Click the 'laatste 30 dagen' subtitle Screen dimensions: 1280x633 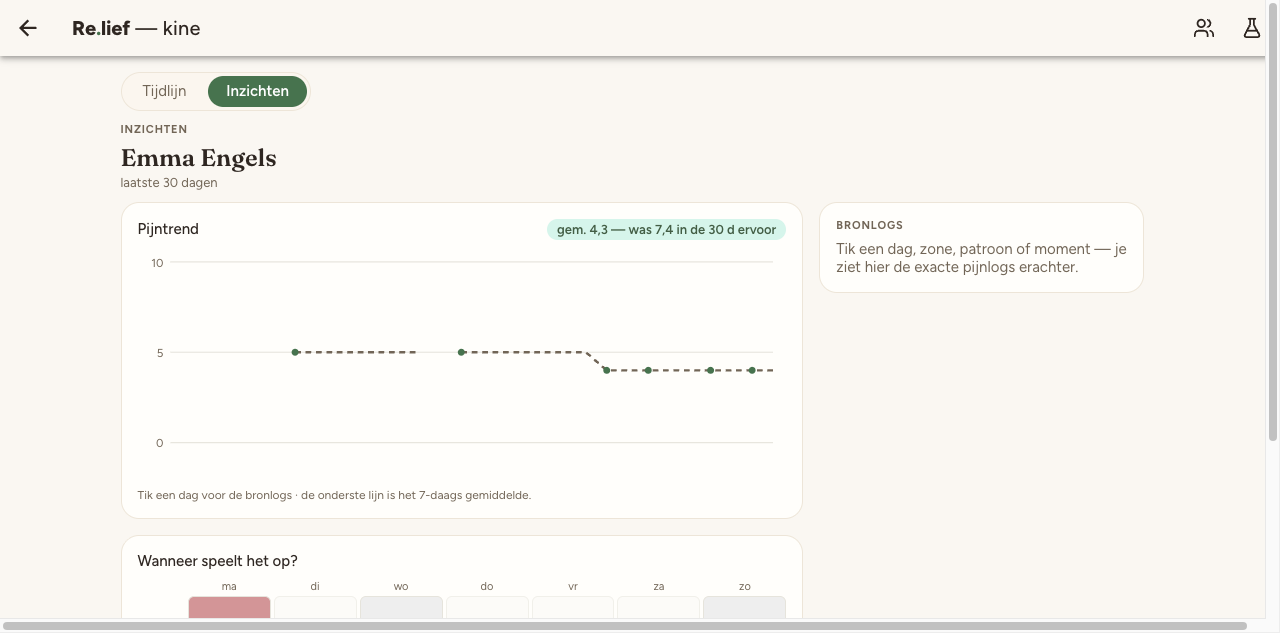coord(169,183)
